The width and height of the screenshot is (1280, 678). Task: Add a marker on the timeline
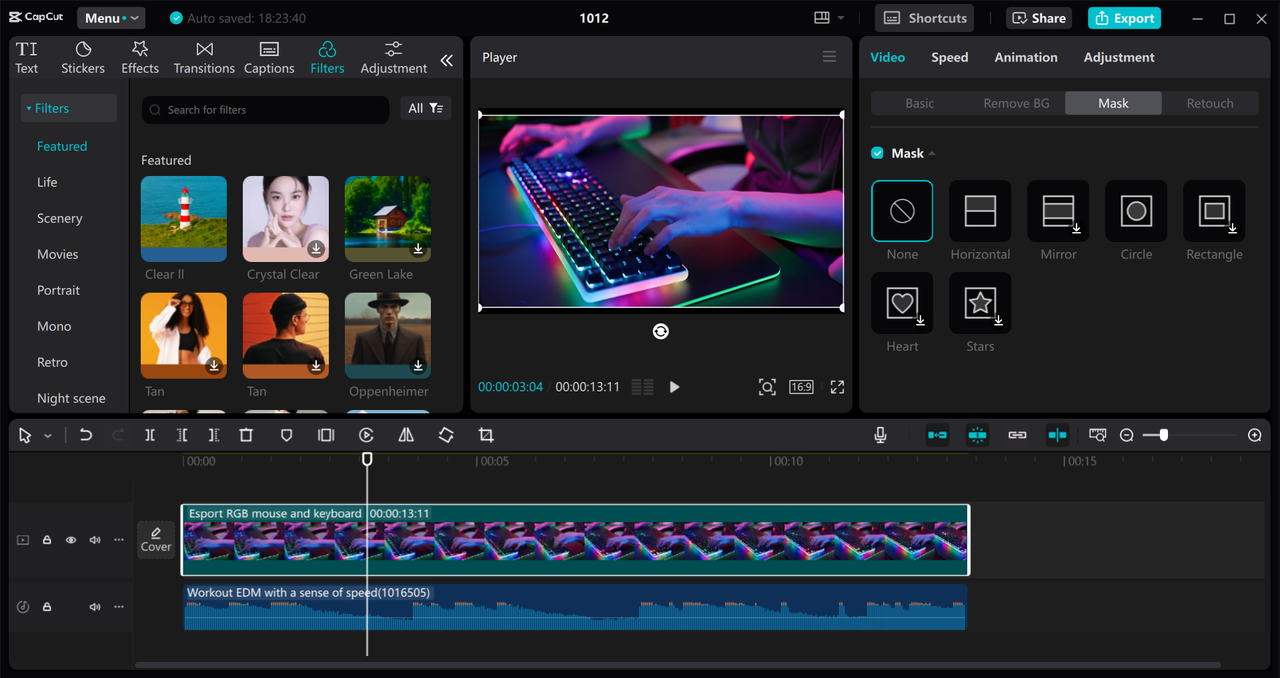click(x=286, y=435)
